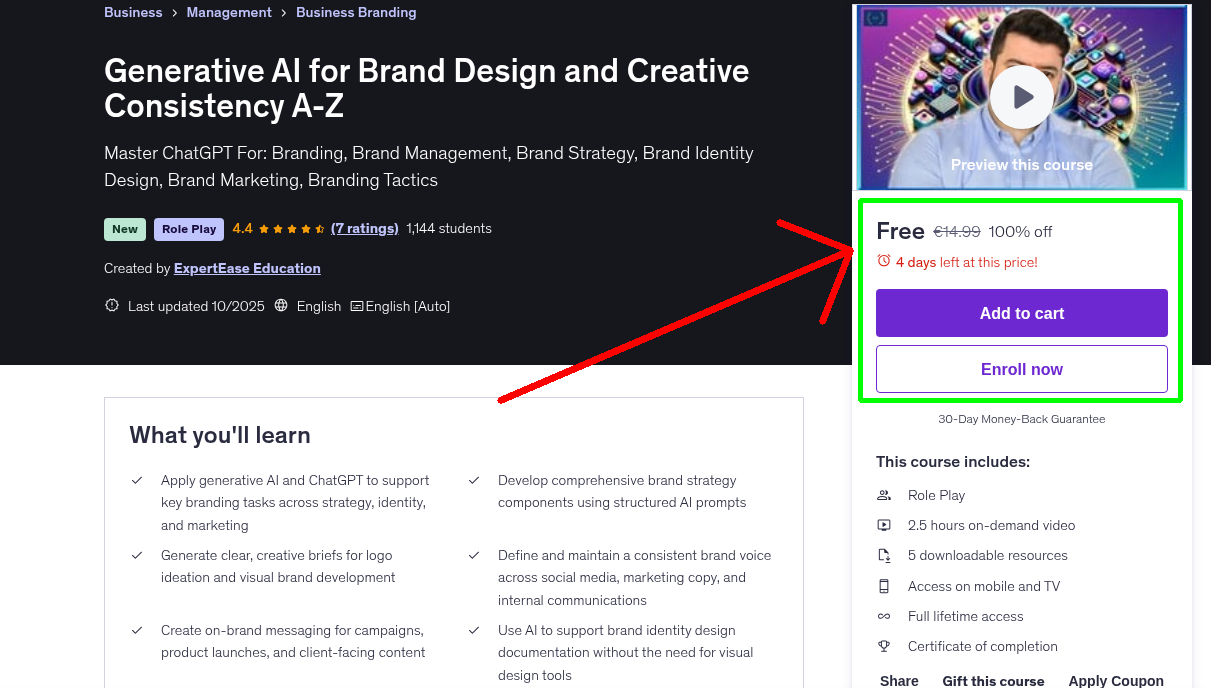Click Enroll now

1021,369
